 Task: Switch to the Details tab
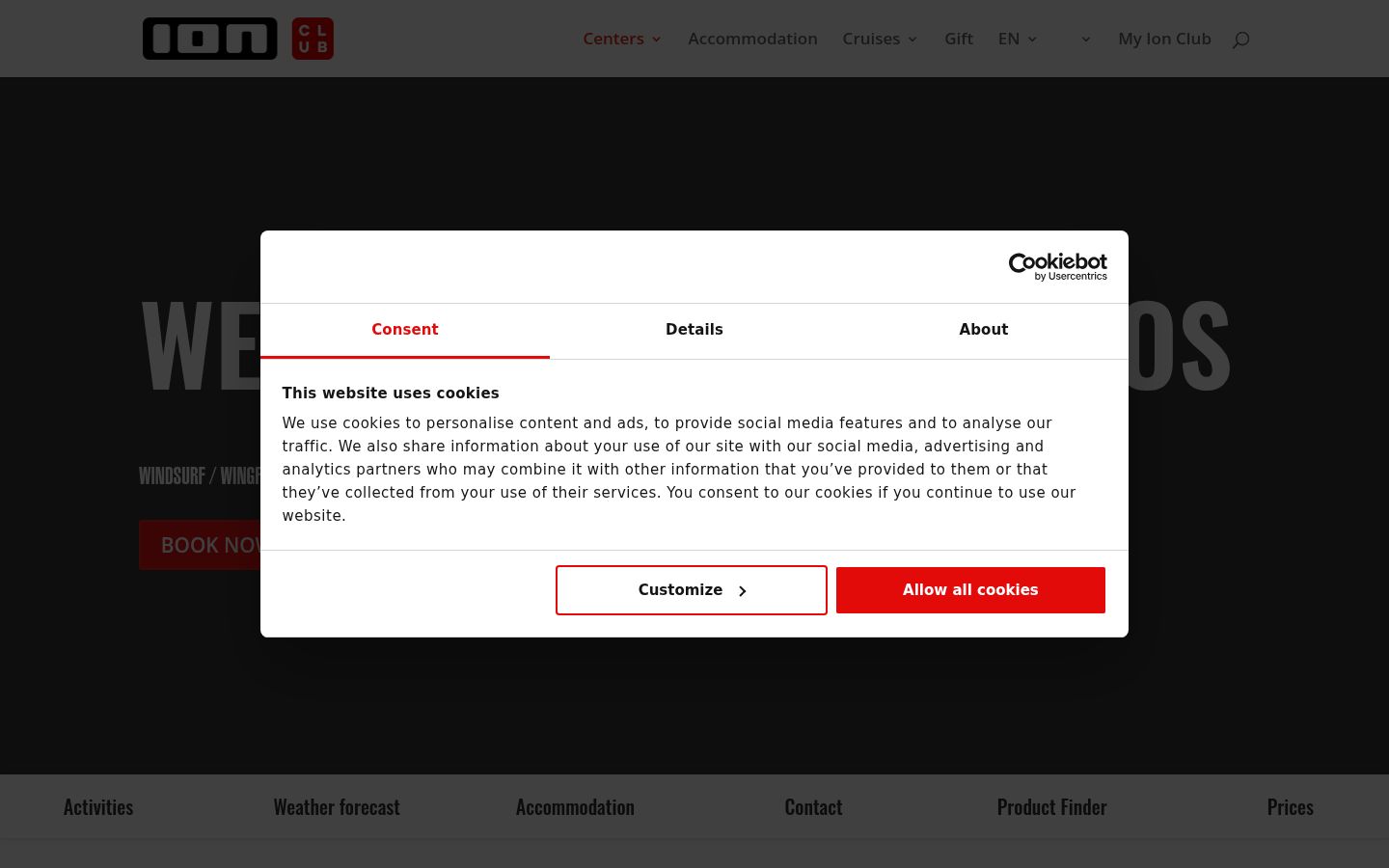694,331
